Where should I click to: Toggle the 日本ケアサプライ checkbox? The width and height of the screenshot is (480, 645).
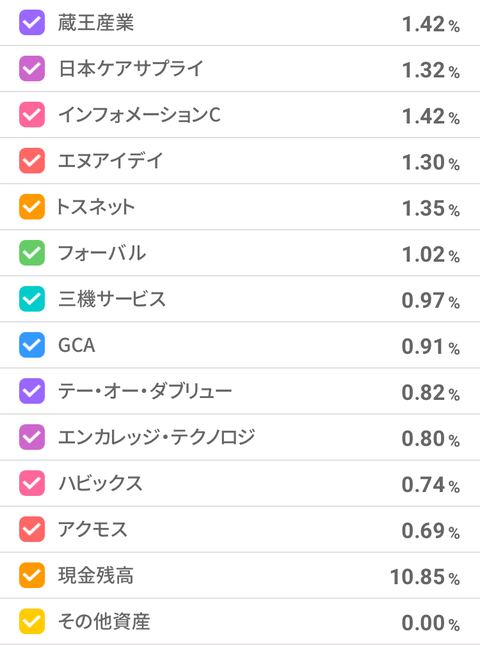click(32, 69)
